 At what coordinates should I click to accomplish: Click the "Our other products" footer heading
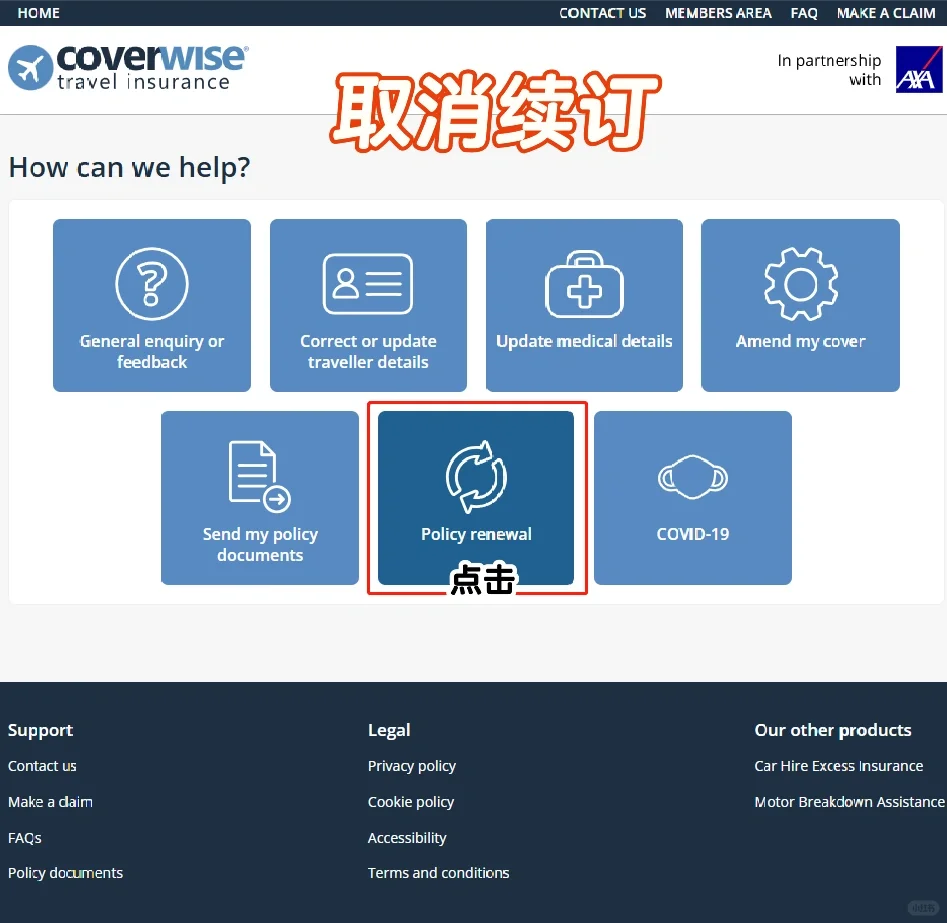click(x=833, y=730)
